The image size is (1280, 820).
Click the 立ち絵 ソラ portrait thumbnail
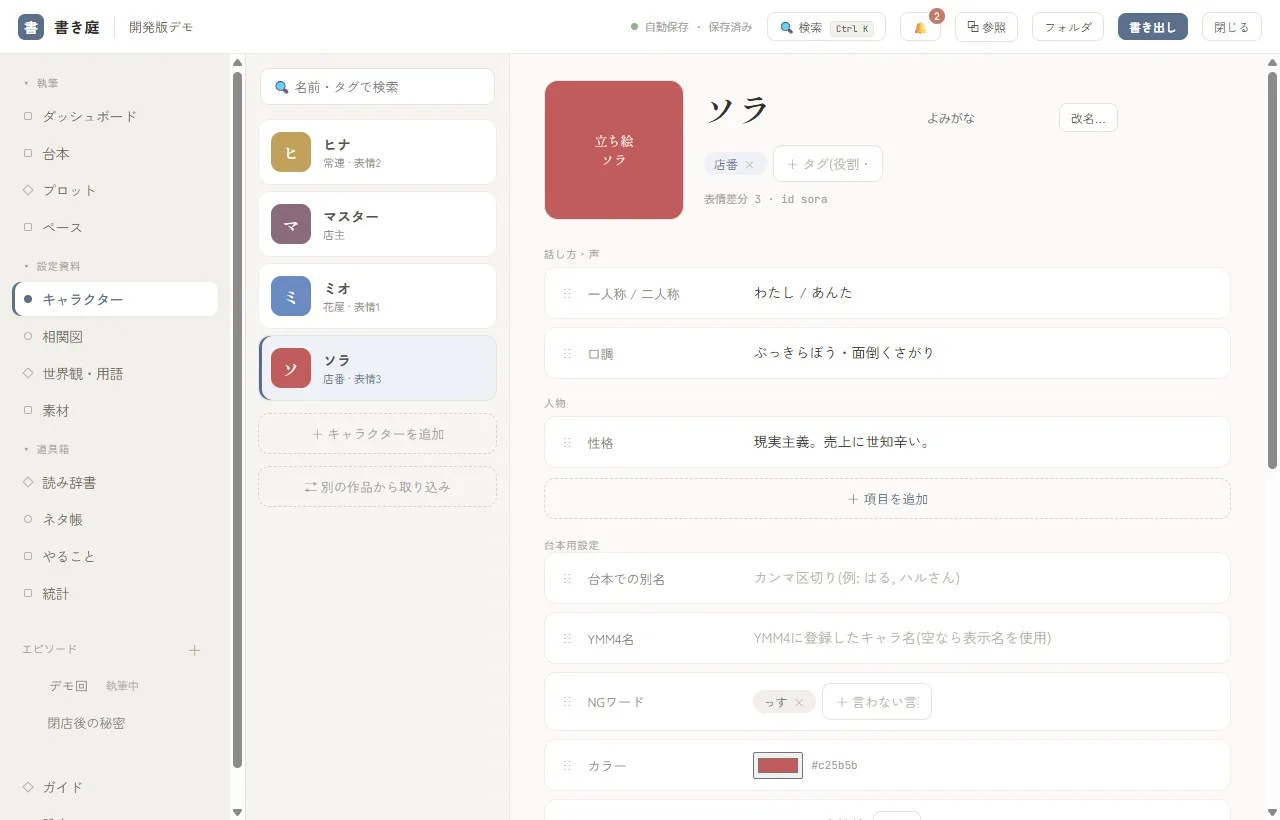614,150
